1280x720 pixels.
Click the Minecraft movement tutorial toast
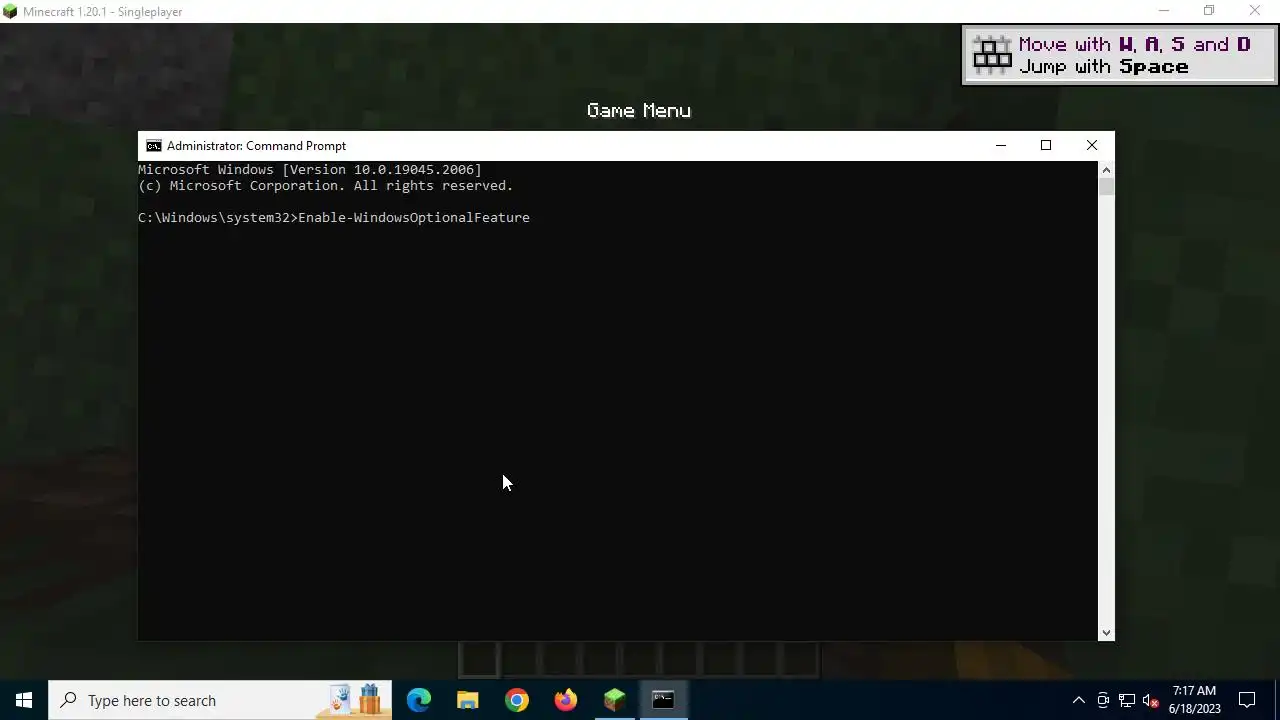[1120, 55]
